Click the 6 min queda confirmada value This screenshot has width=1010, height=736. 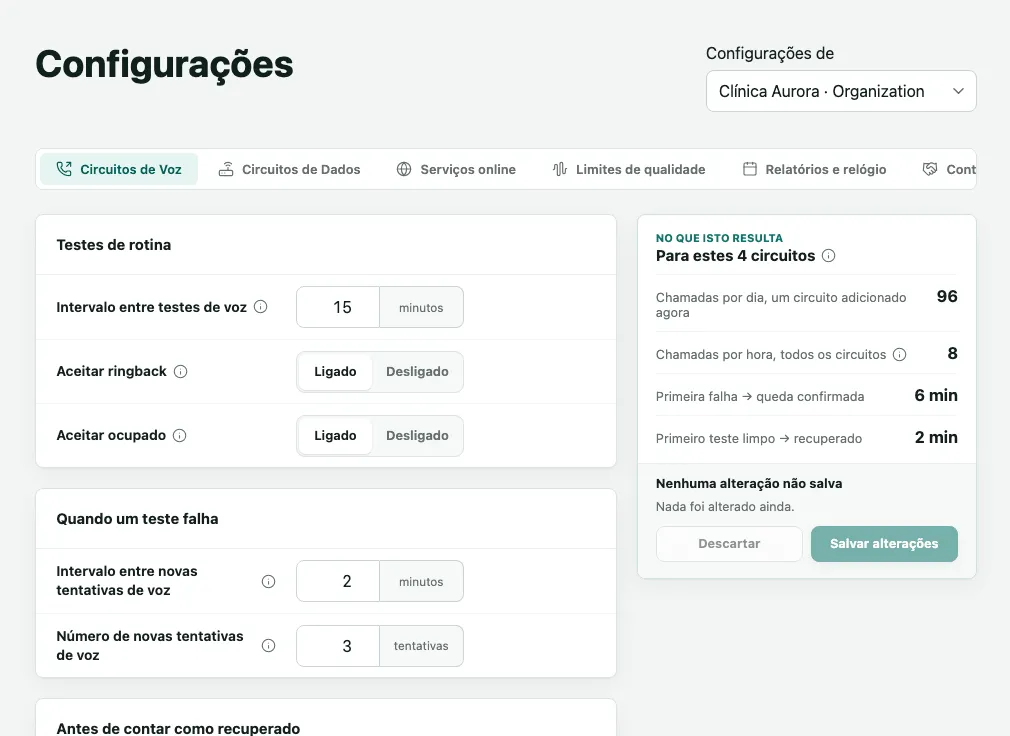pos(936,395)
